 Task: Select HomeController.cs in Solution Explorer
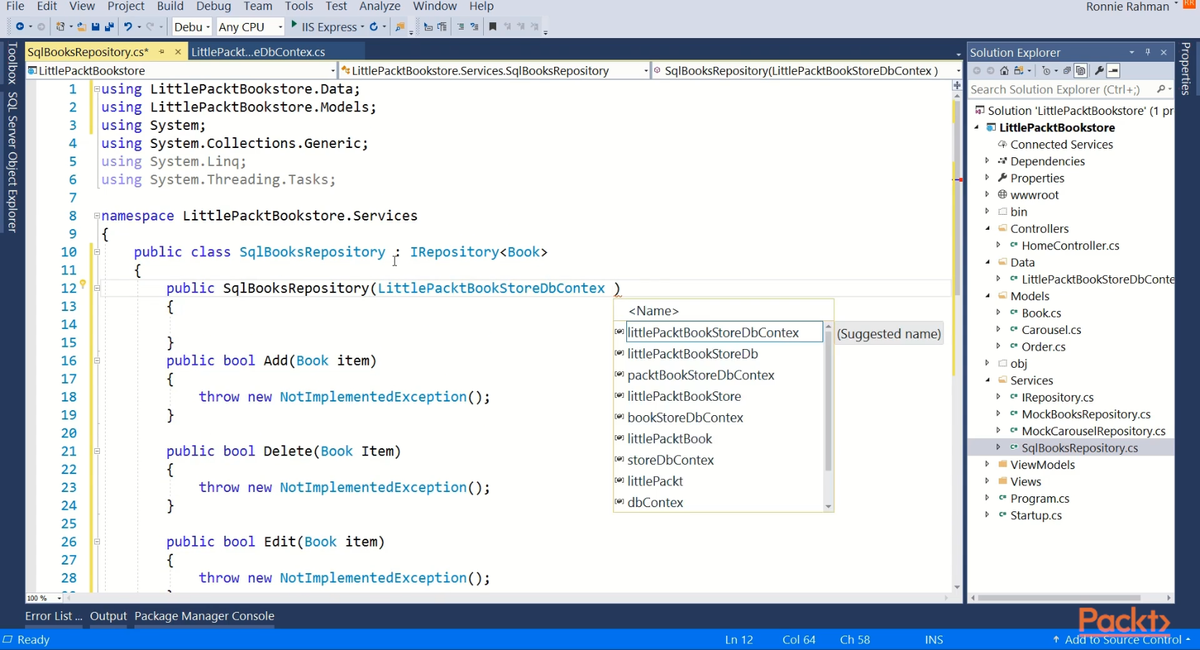tap(1070, 245)
